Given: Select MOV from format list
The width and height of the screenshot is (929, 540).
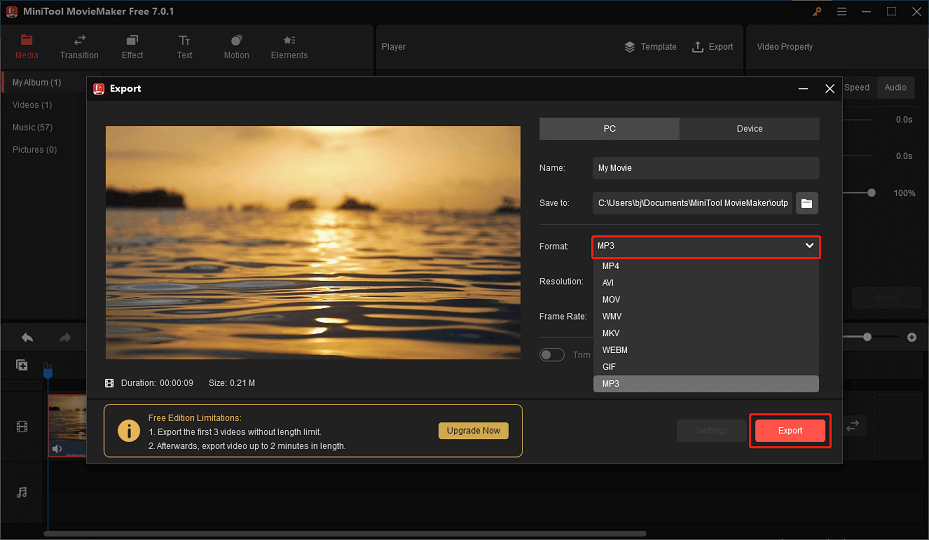Looking at the screenshot, I should [706, 300].
